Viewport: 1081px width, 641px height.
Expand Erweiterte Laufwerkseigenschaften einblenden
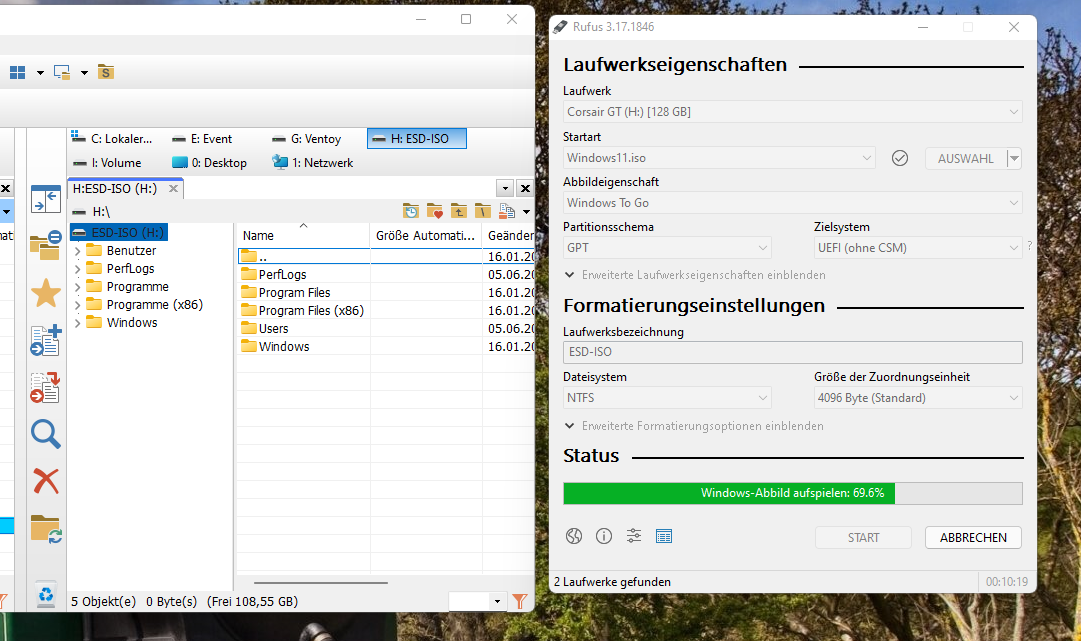point(695,275)
